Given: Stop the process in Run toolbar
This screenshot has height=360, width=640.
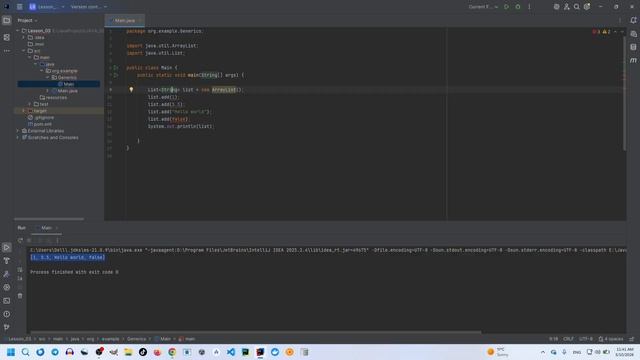Looking at the screenshot, I should 29,240.
